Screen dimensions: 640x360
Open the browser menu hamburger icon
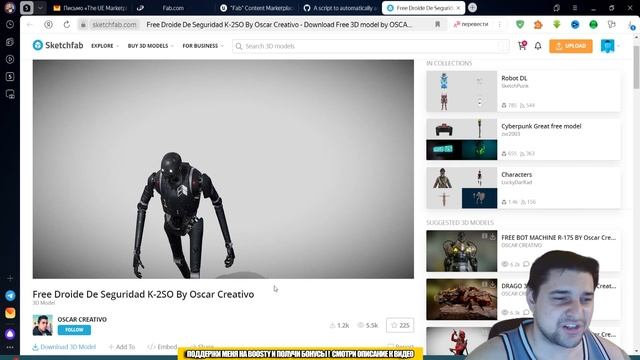click(575, 8)
